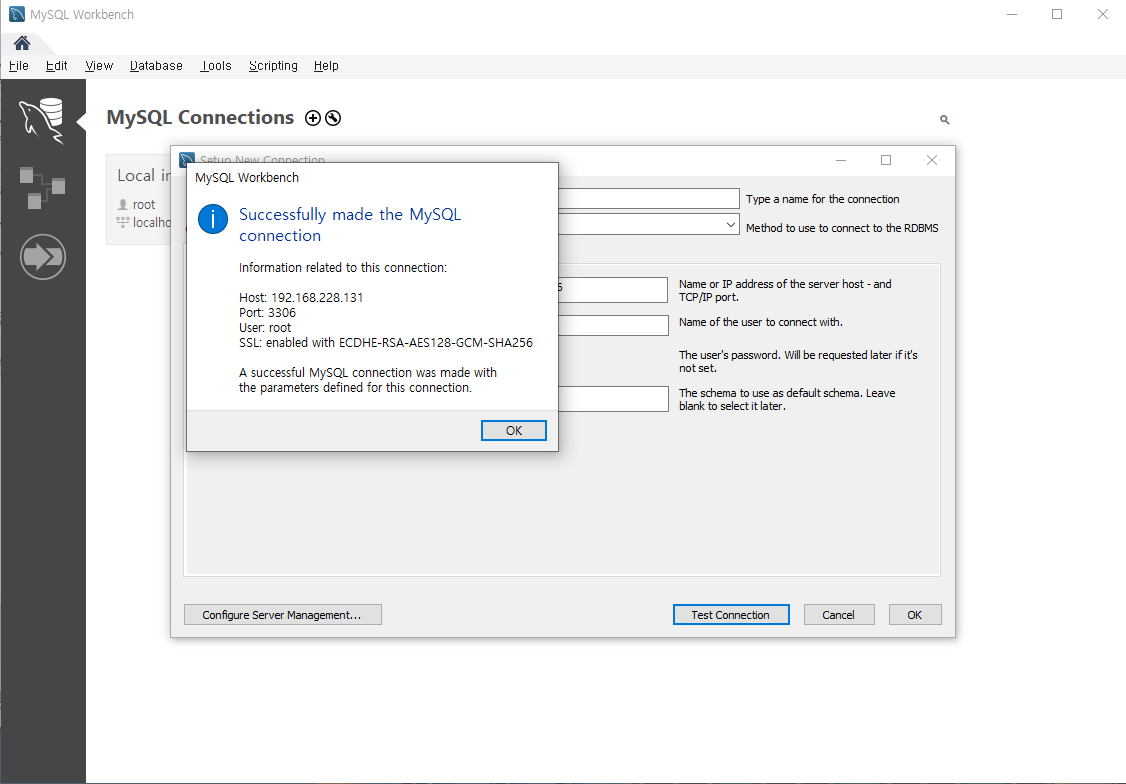Close the Setup New Connection window
Screen dimensions: 1126x784
931,160
